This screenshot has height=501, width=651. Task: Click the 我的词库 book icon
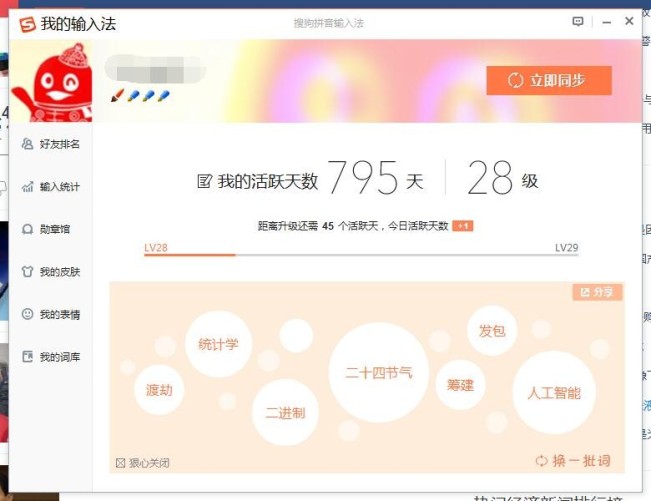tap(27, 357)
